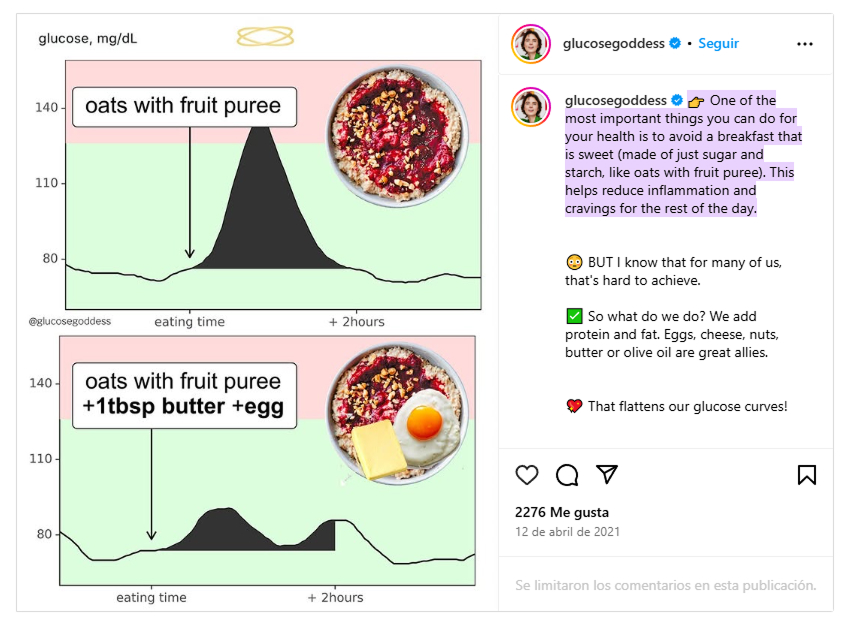Click the avatar beside the caption
This screenshot has height=629, width=849.
(531, 106)
